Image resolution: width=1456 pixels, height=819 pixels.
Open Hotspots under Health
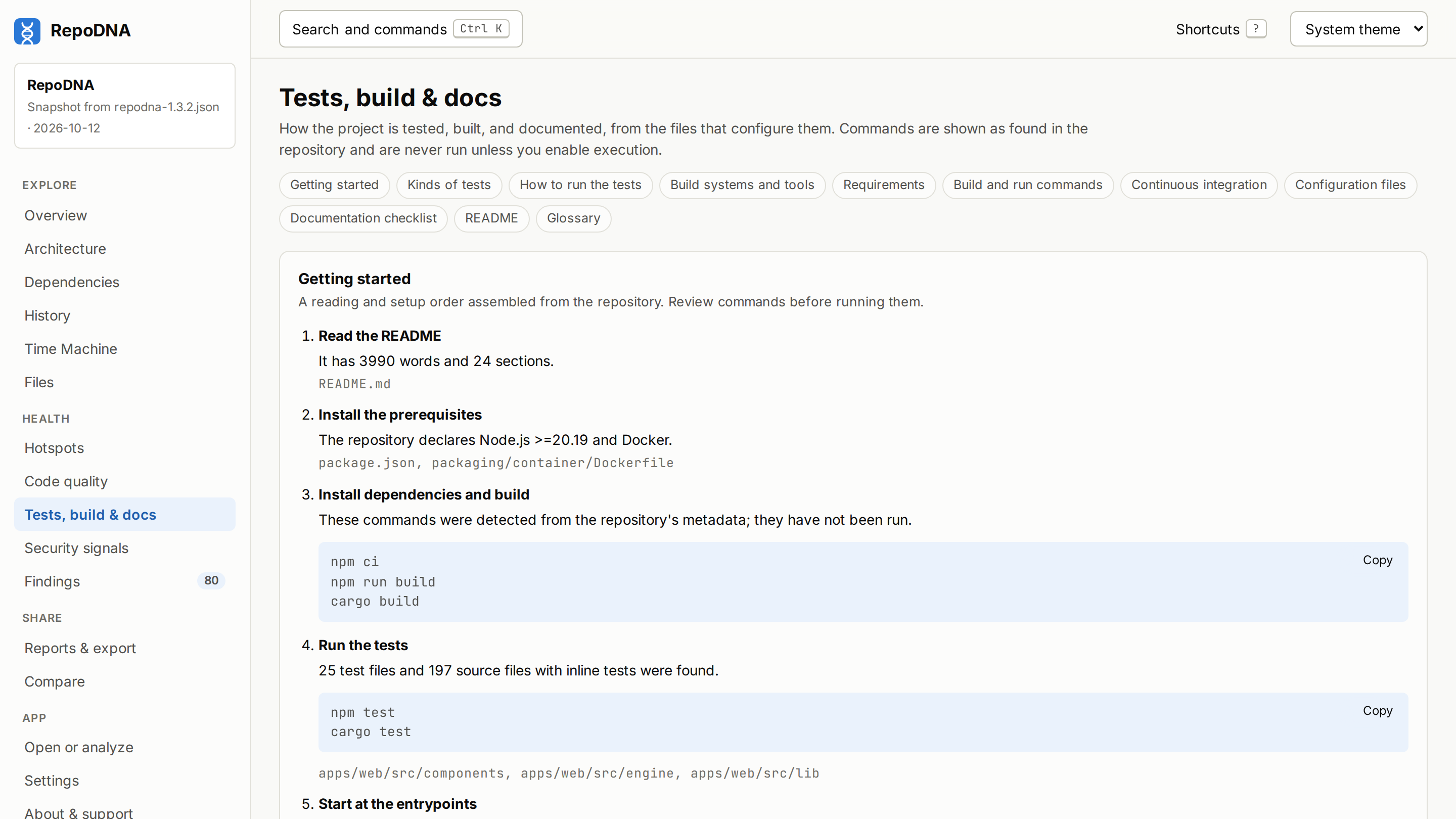tap(124, 447)
